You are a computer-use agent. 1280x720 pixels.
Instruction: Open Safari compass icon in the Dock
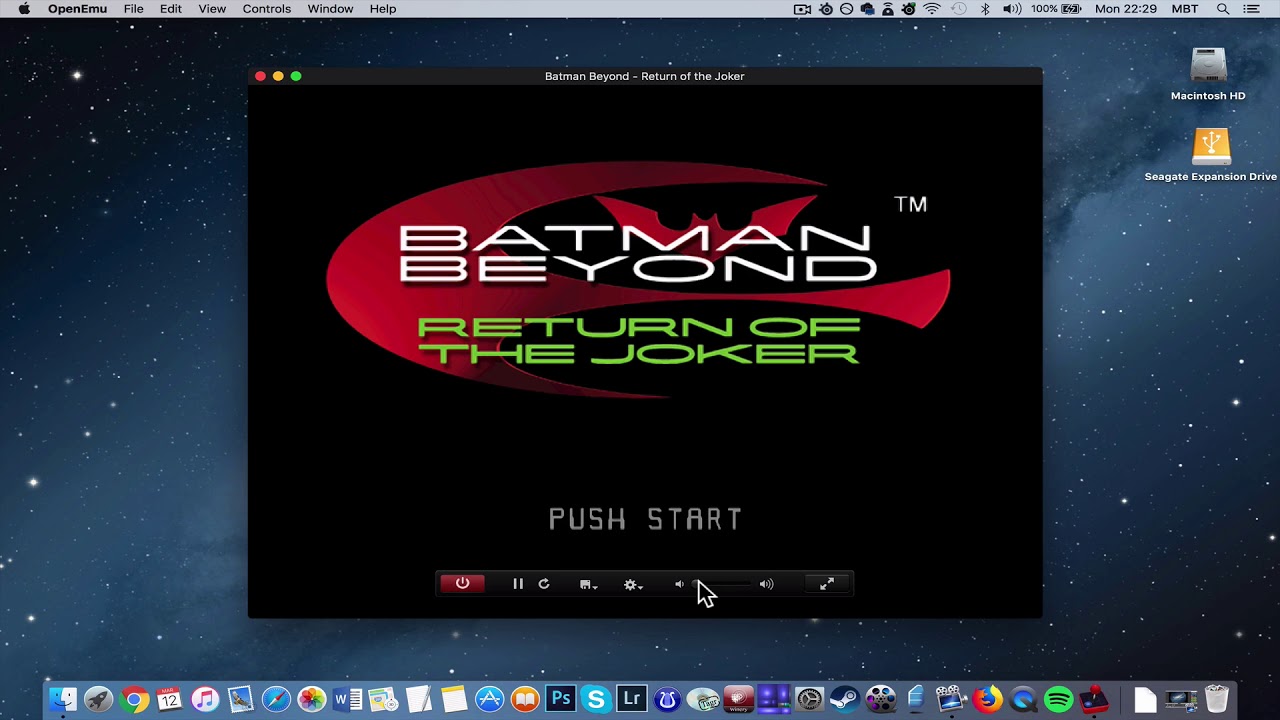(276, 699)
